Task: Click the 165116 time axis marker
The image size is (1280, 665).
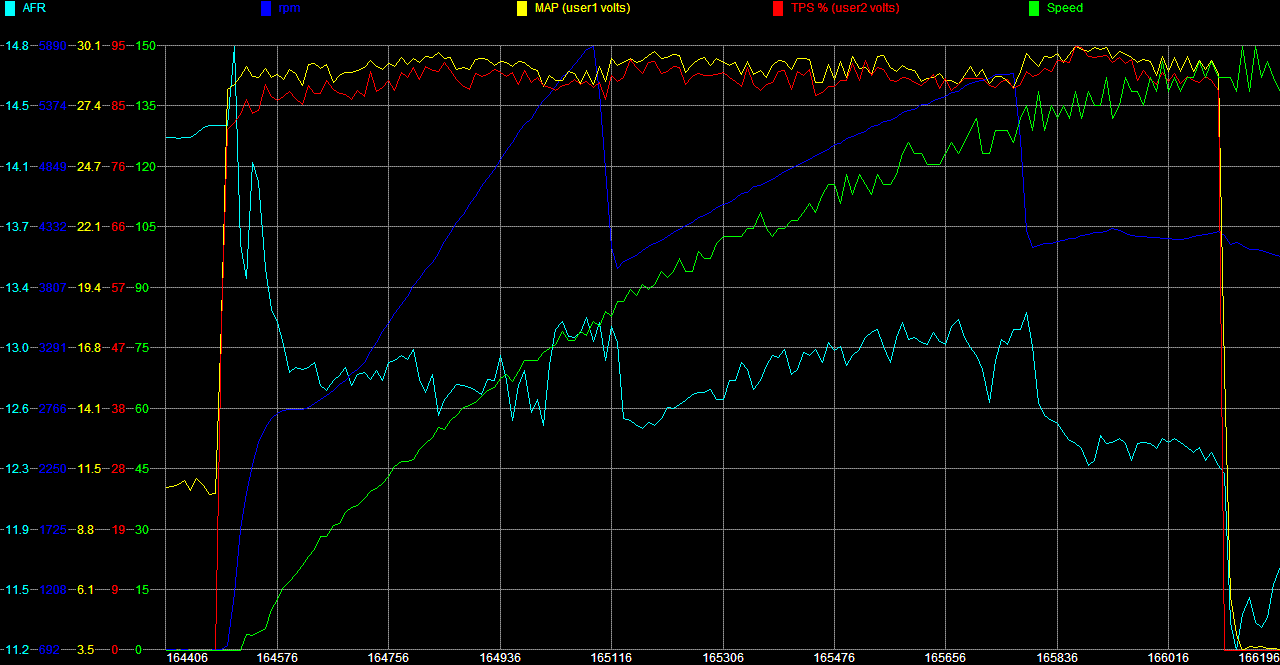Action: pyautogui.click(x=611, y=658)
